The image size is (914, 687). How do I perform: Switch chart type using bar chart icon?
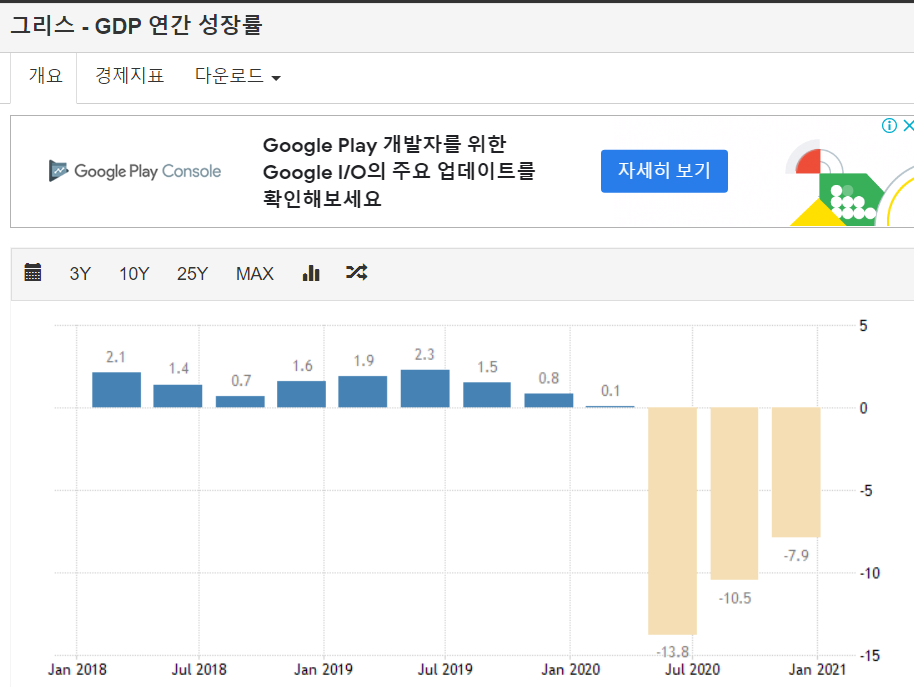[311, 273]
